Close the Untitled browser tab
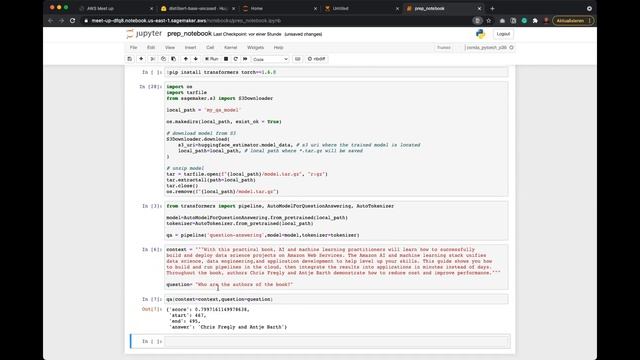The image size is (640, 360). tap(397, 8)
